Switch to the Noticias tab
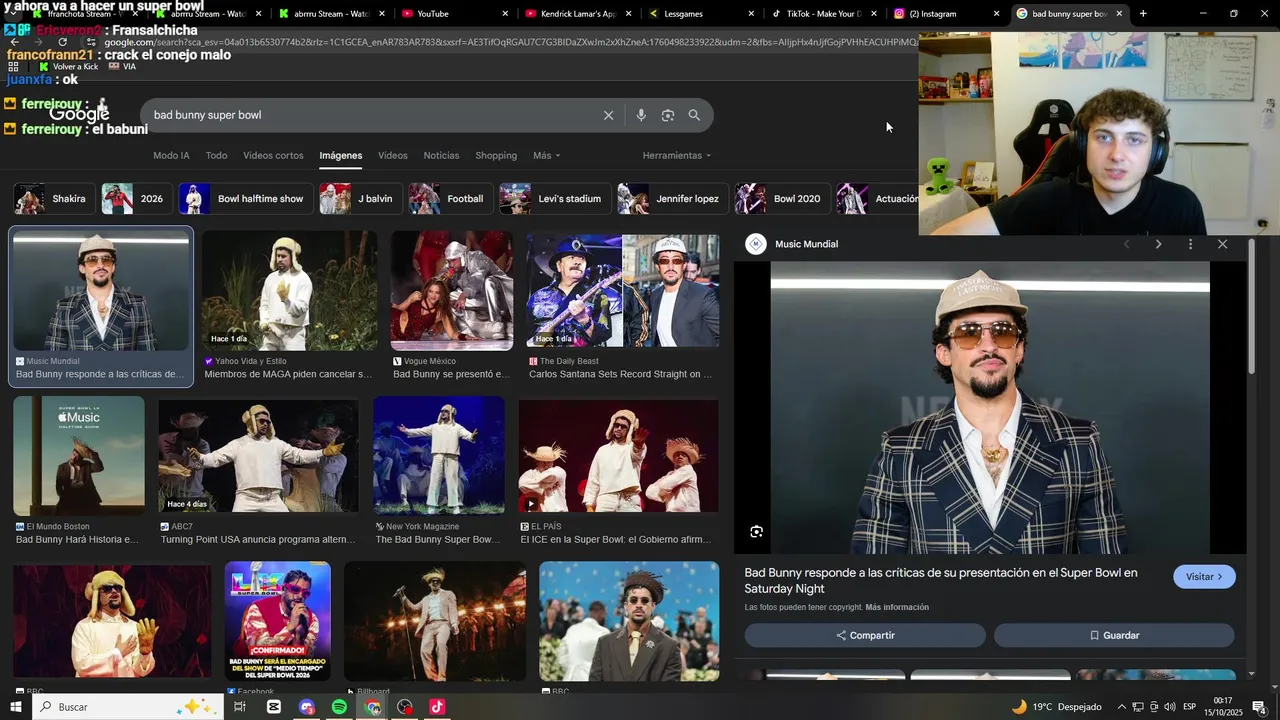 (441, 156)
